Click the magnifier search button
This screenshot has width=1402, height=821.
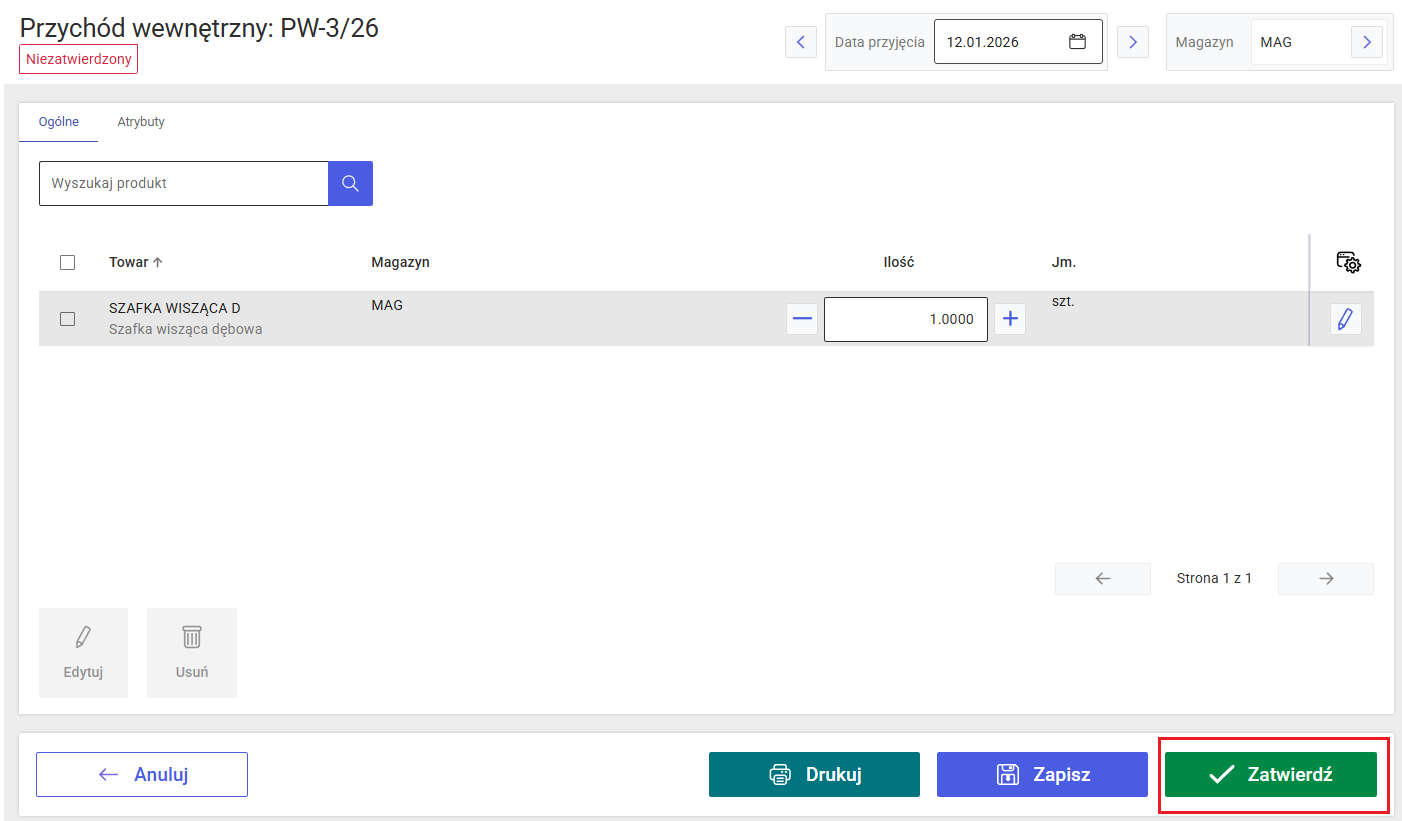click(x=350, y=183)
